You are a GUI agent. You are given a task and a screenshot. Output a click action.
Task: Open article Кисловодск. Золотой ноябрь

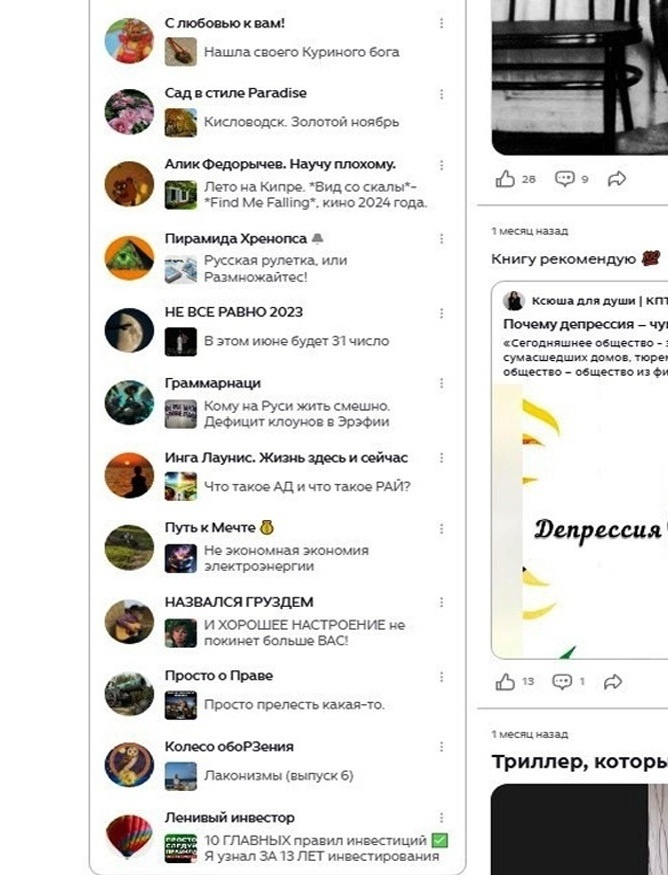coord(301,122)
